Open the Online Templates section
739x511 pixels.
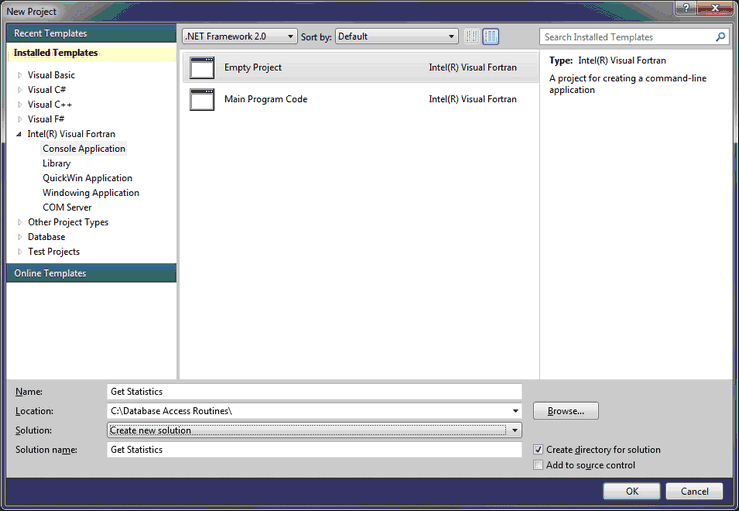(91, 273)
